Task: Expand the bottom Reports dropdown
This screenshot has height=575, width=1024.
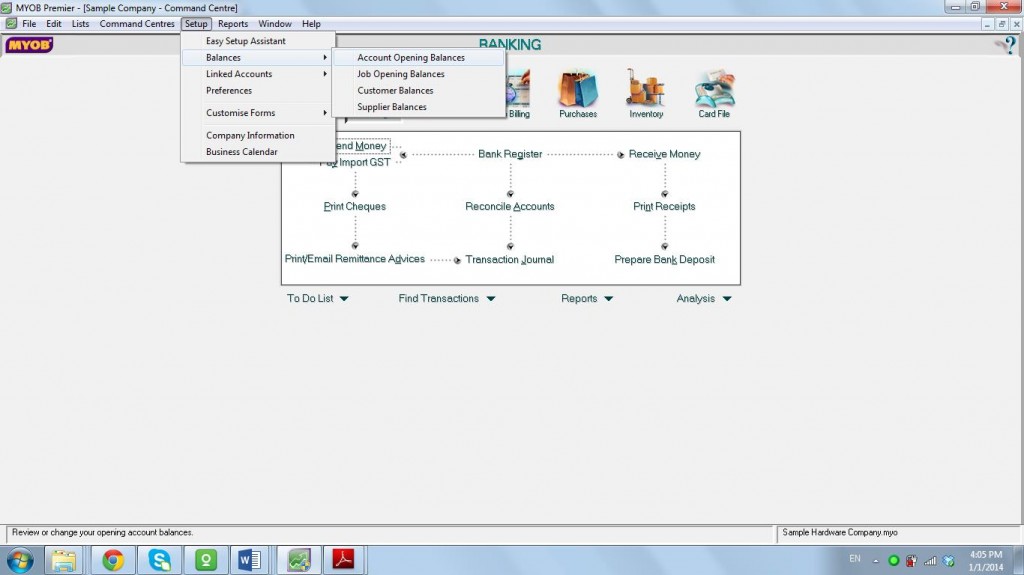Action: pos(587,299)
